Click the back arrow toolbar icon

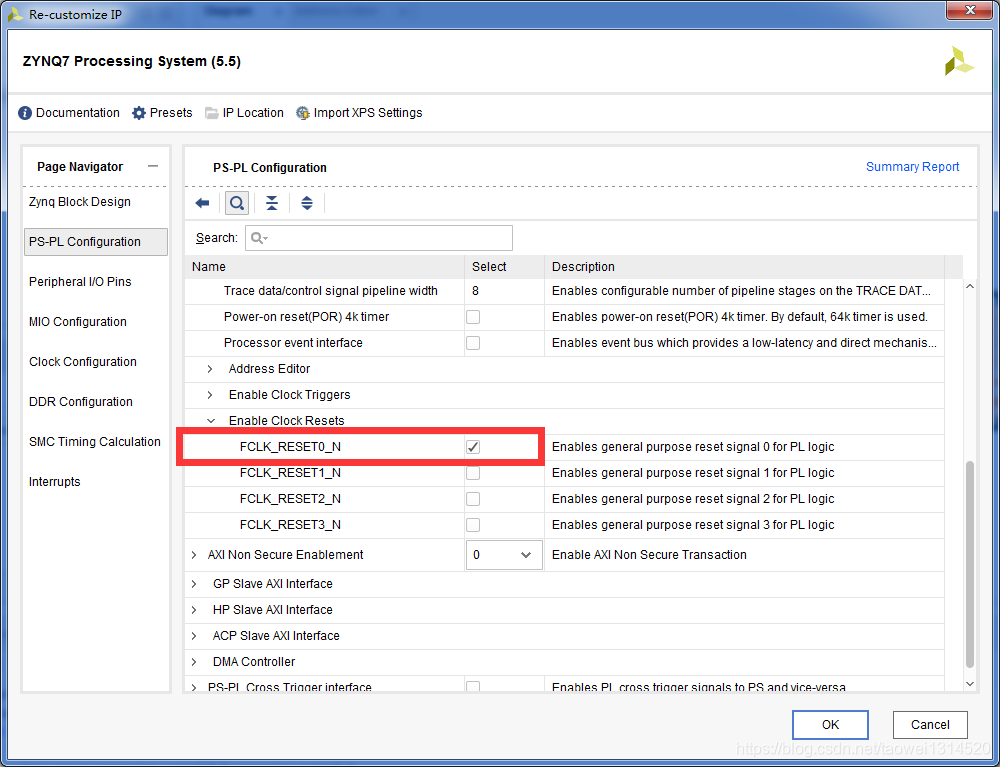click(x=202, y=203)
